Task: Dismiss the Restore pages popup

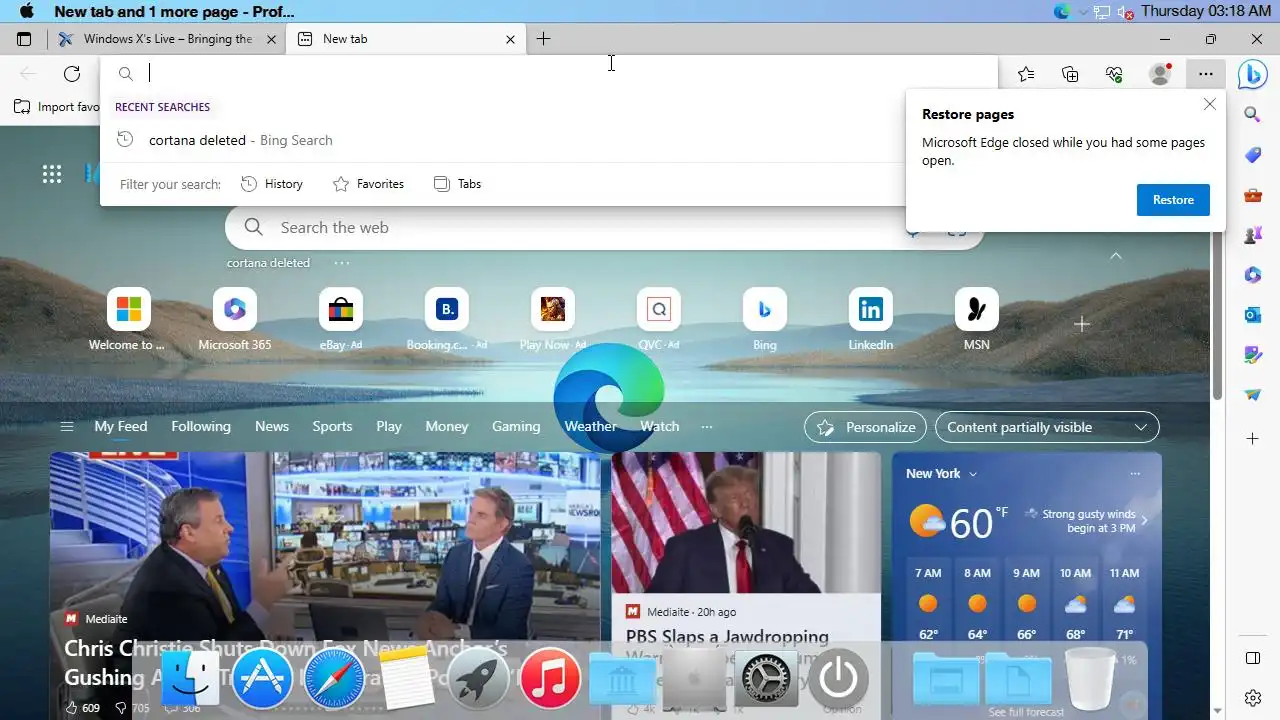Action: (1210, 104)
